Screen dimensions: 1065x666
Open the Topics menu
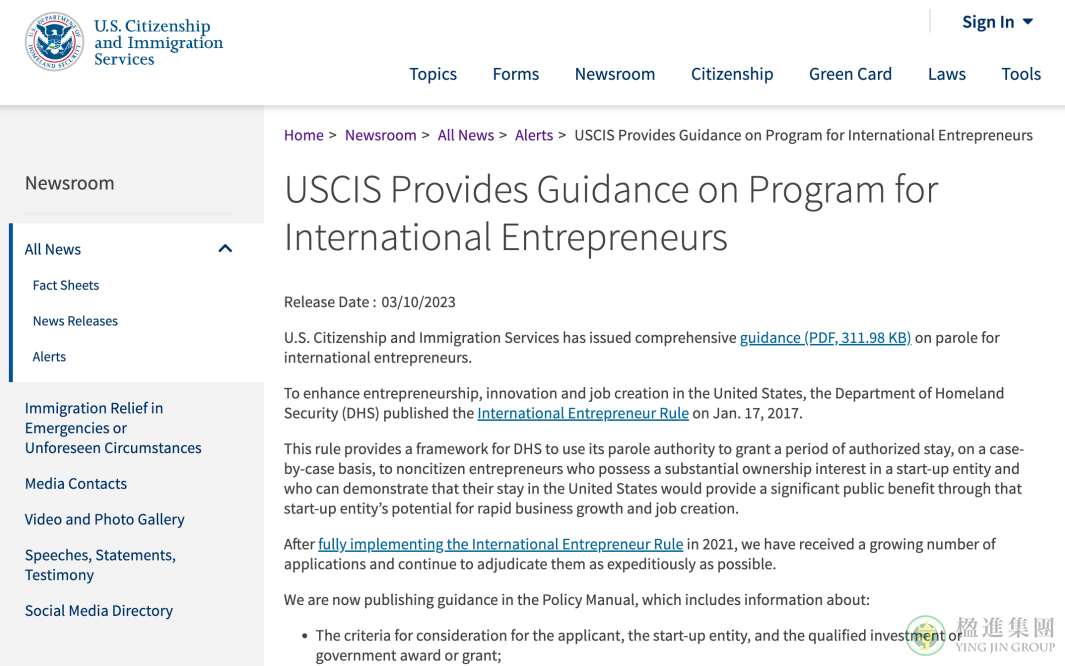pos(433,74)
